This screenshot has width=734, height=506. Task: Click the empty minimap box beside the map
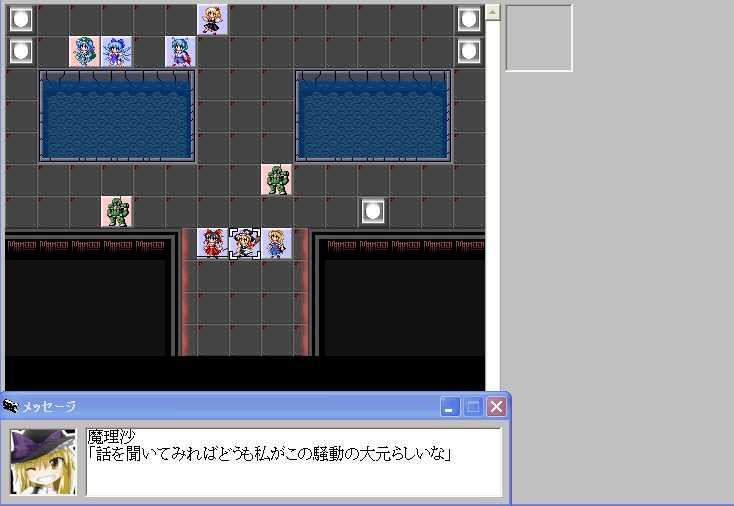pyautogui.click(x=539, y=38)
